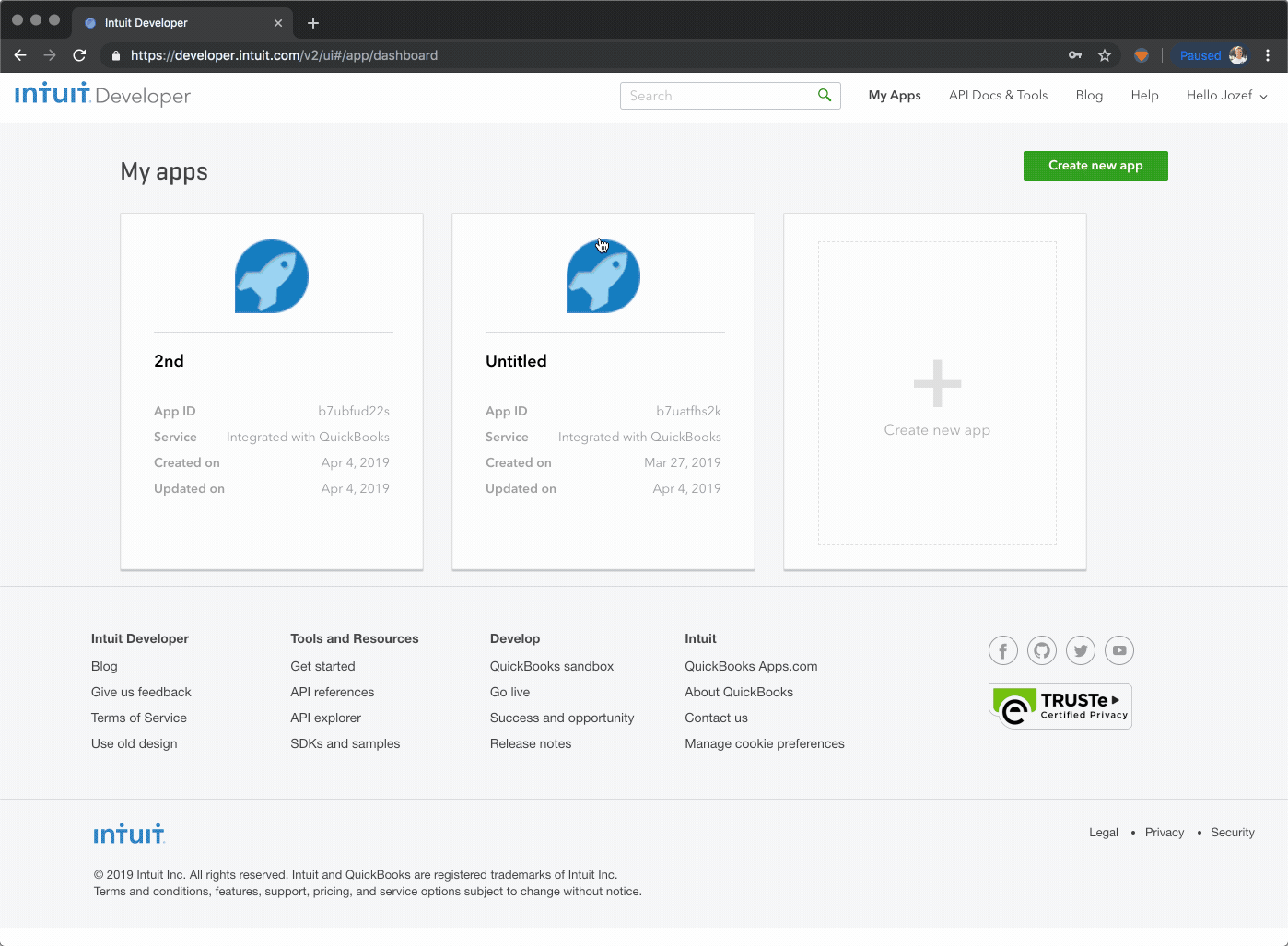Image resolution: width=1288 pixels, height=946 pixels.
Task: Click the plus icon to create new app
Action: [937, 383]
